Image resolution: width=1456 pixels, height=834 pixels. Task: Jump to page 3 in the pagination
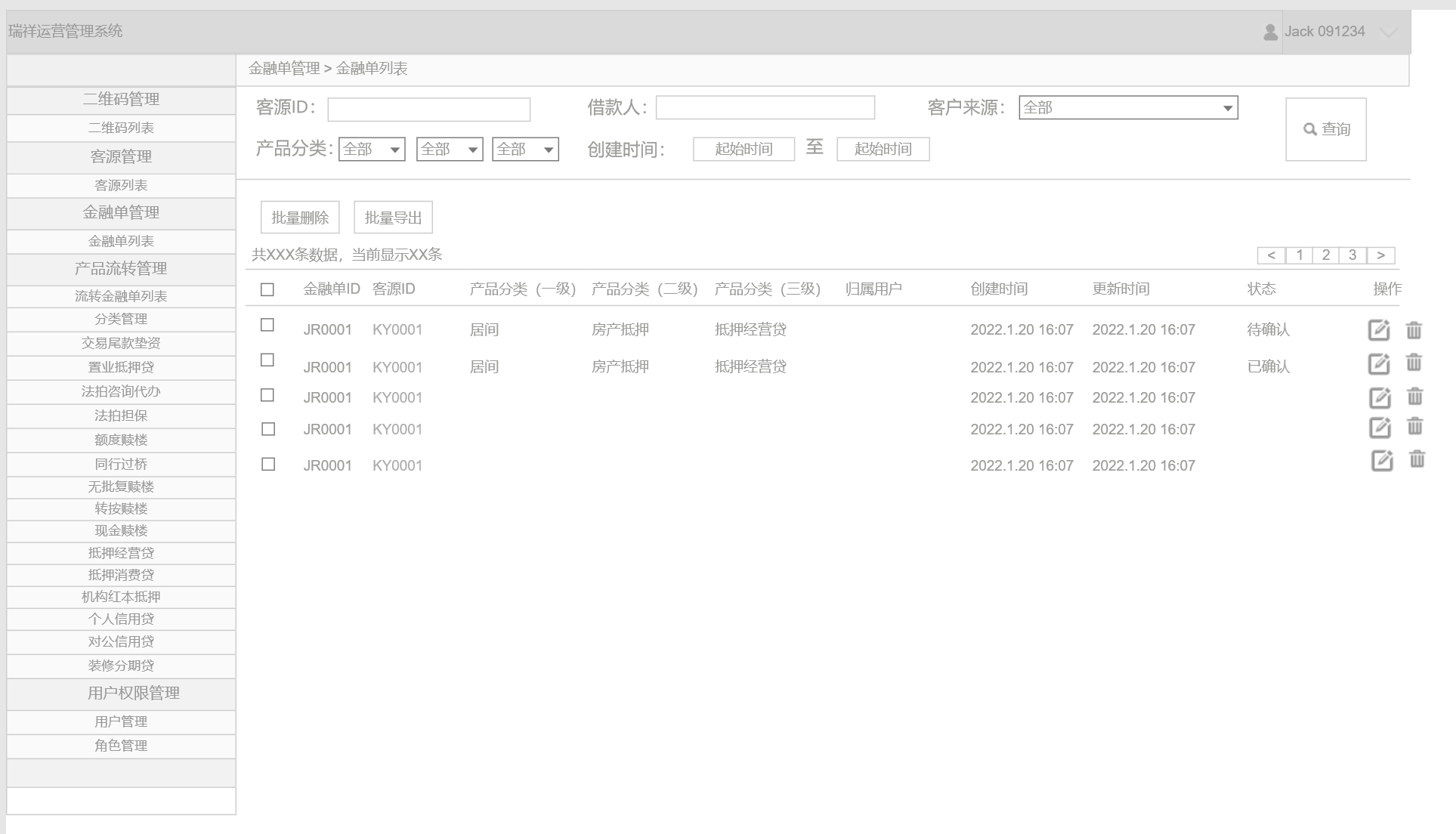click(1352, 255)
